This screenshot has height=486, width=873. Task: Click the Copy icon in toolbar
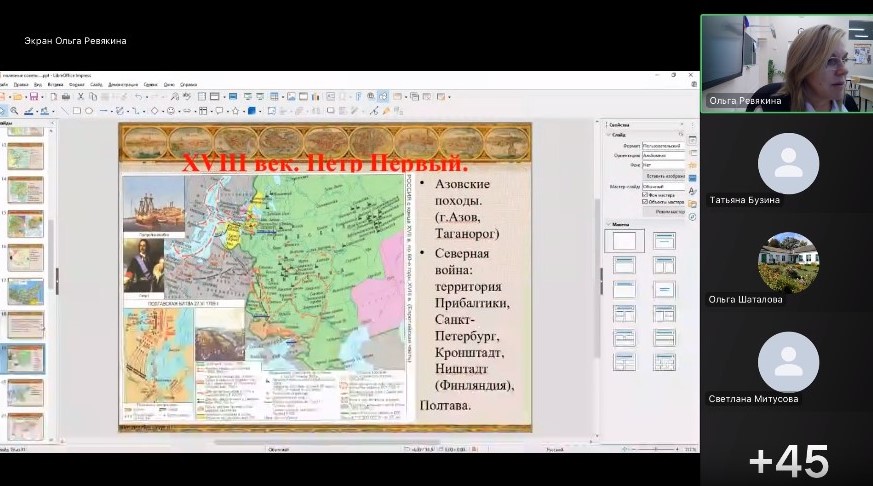94,96
